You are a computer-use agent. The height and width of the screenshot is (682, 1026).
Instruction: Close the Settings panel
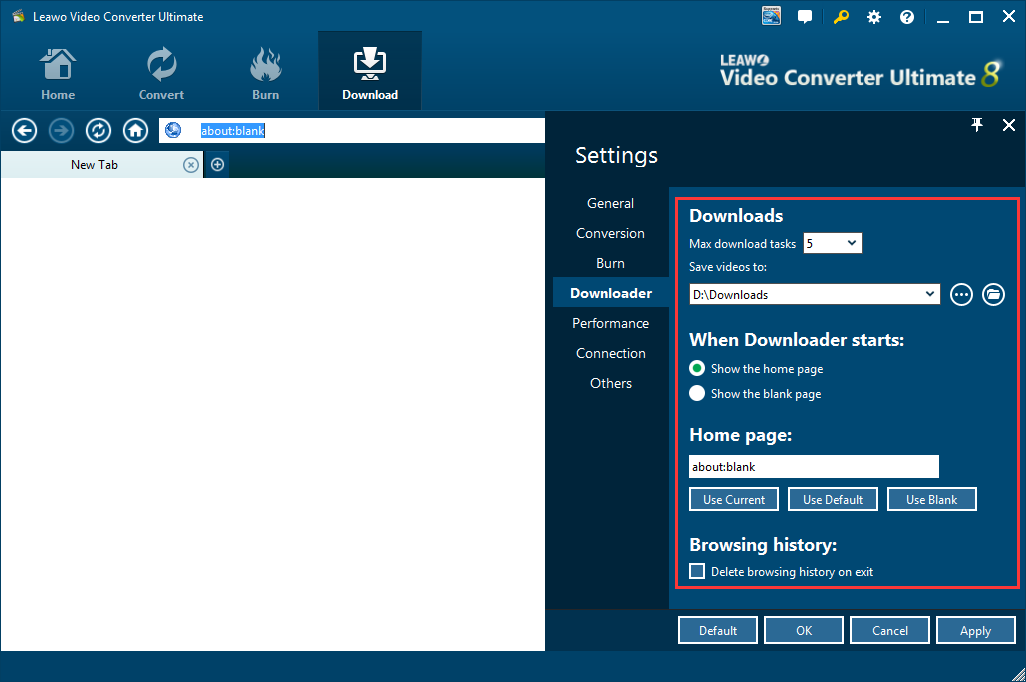click(1009, 124)
